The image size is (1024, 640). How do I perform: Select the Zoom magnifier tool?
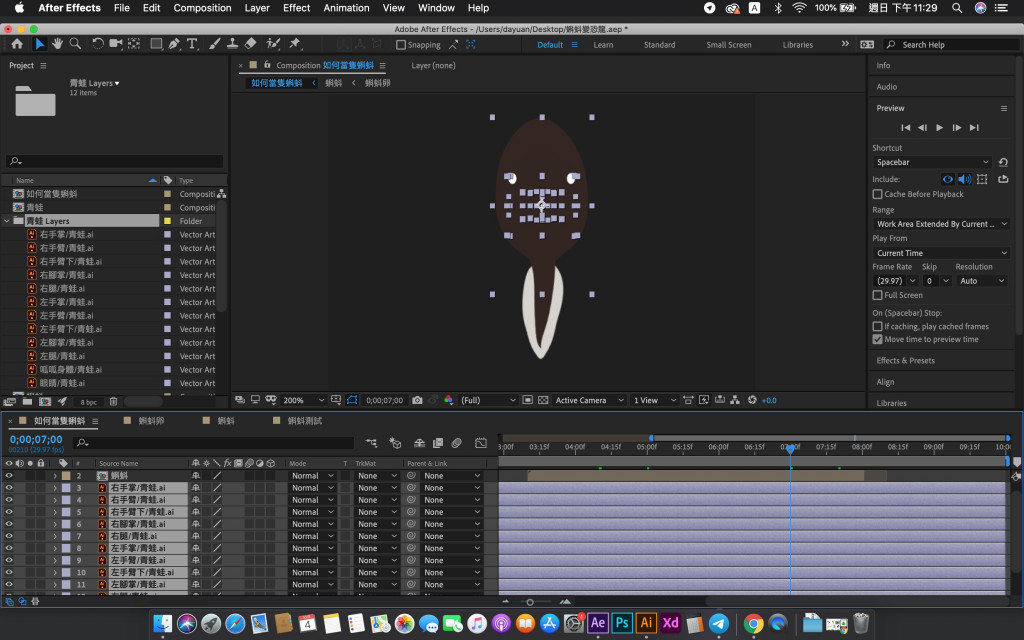(75, 44)
